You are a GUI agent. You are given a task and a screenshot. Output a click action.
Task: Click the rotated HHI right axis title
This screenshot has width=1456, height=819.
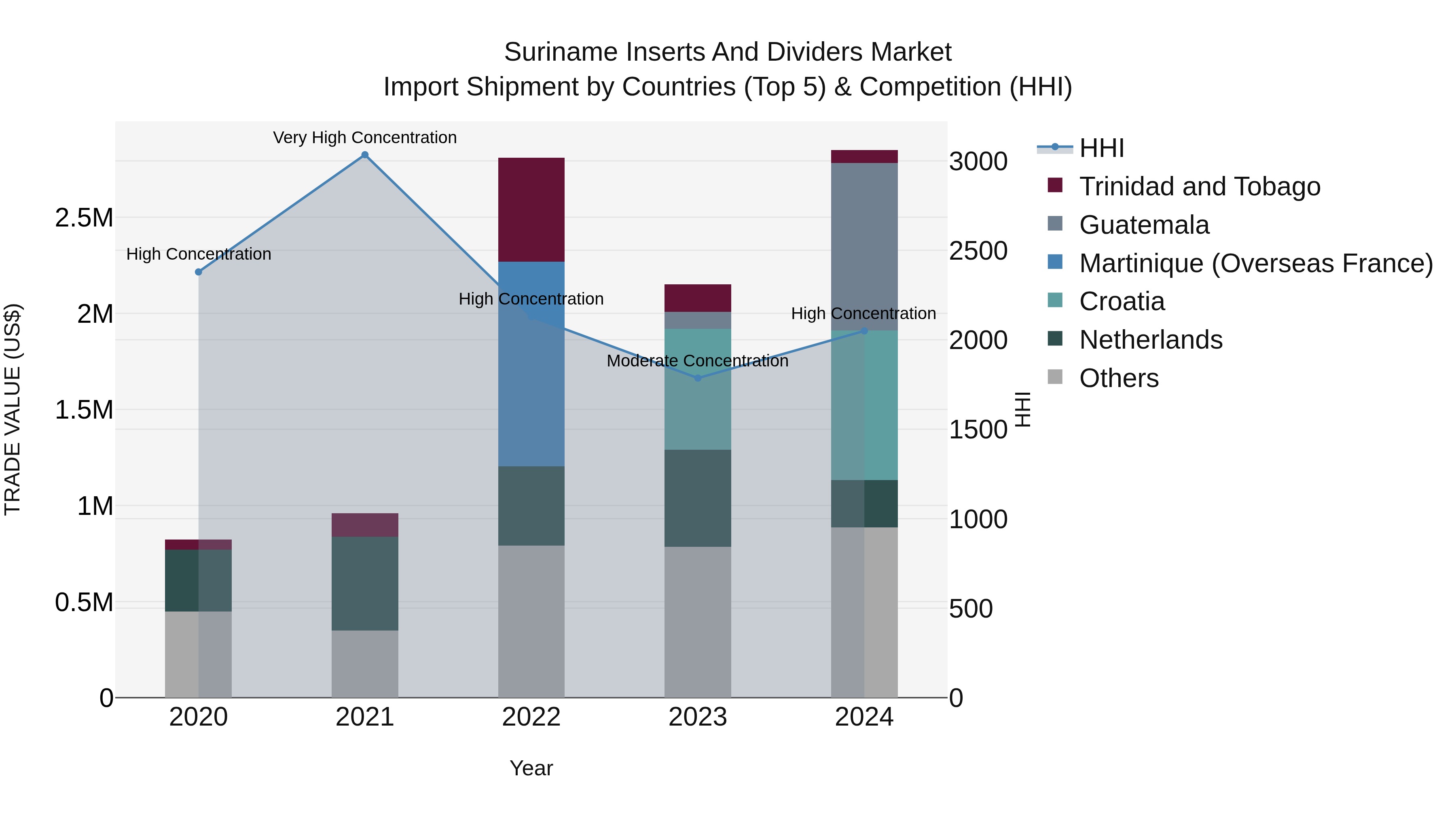1024,409
